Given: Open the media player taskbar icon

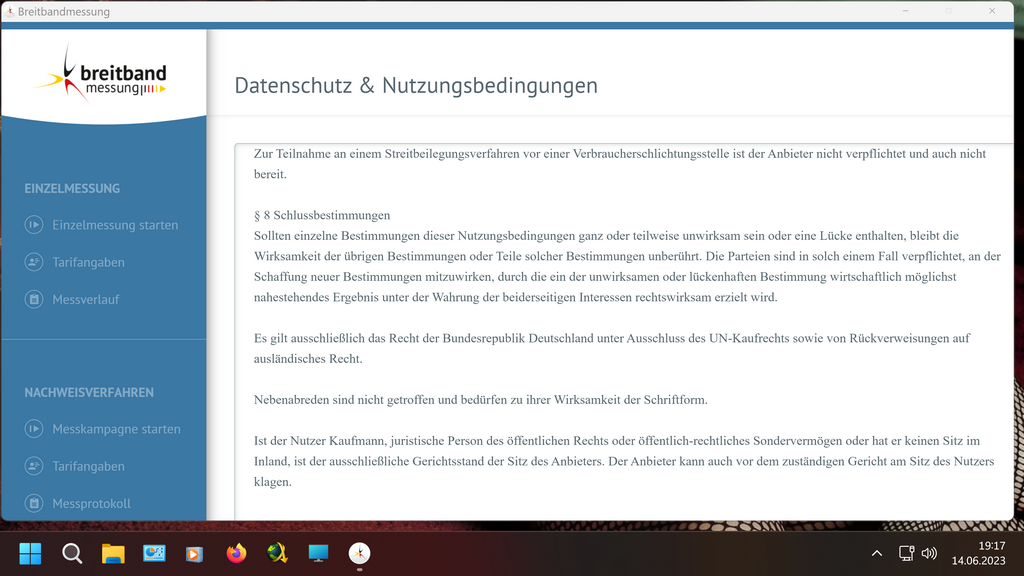Looking at the screenshot, I should (x=195, y=554).
